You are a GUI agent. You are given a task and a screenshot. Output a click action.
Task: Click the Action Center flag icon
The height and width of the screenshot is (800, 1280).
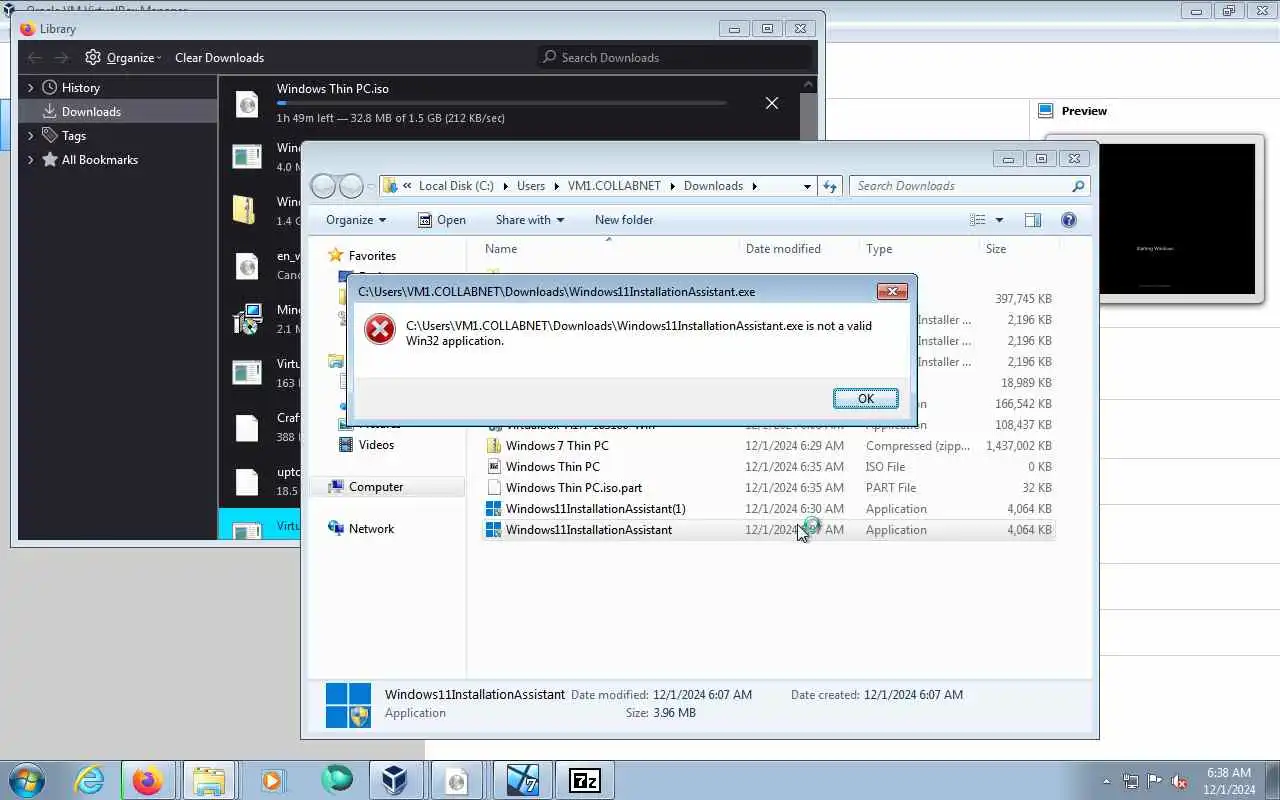coord(1155,781)
